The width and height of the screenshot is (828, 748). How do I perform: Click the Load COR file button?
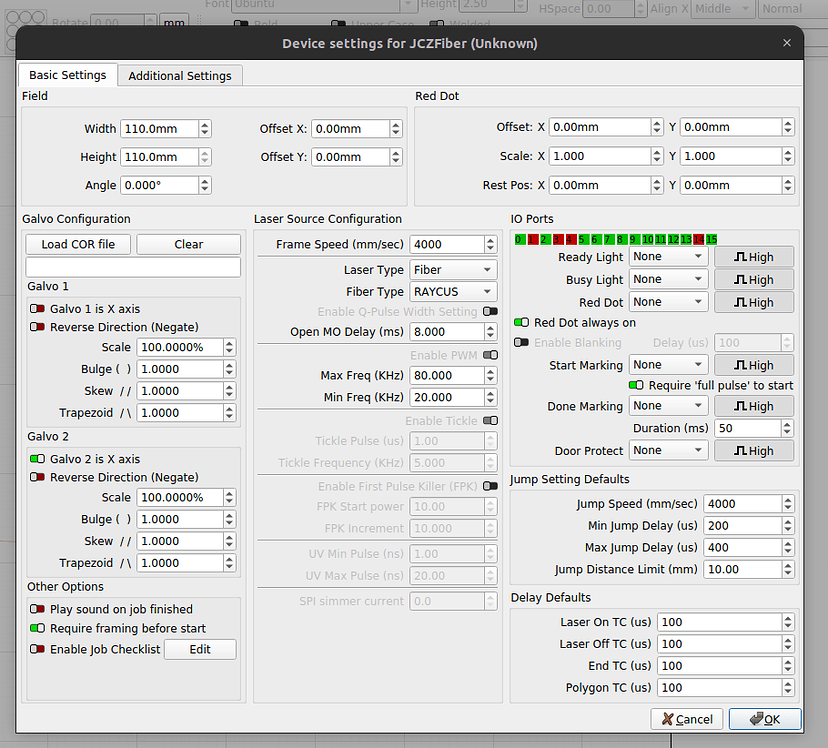click(77, 244)
